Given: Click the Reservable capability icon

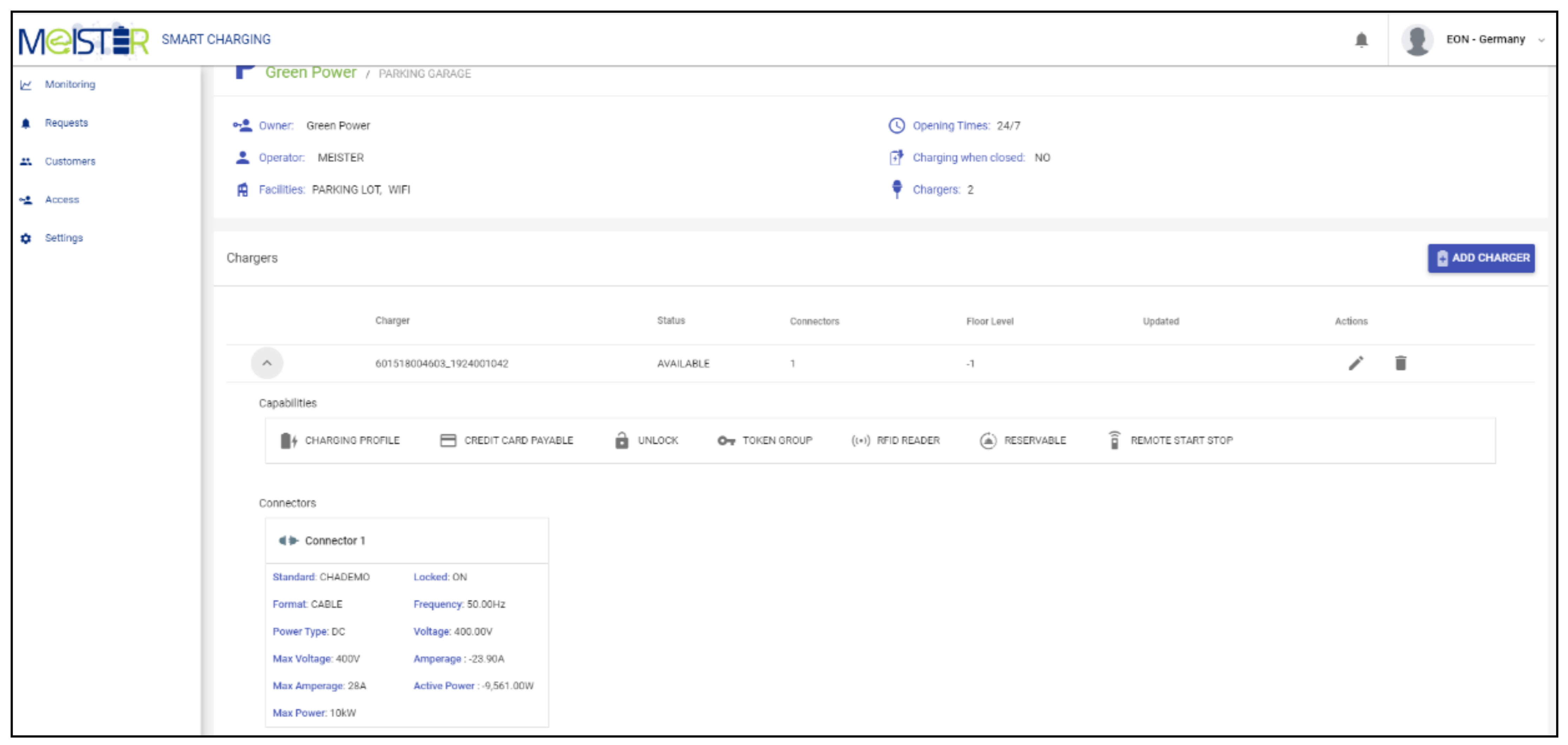Looking at the screenshot, I should click(x=987, y=440).
